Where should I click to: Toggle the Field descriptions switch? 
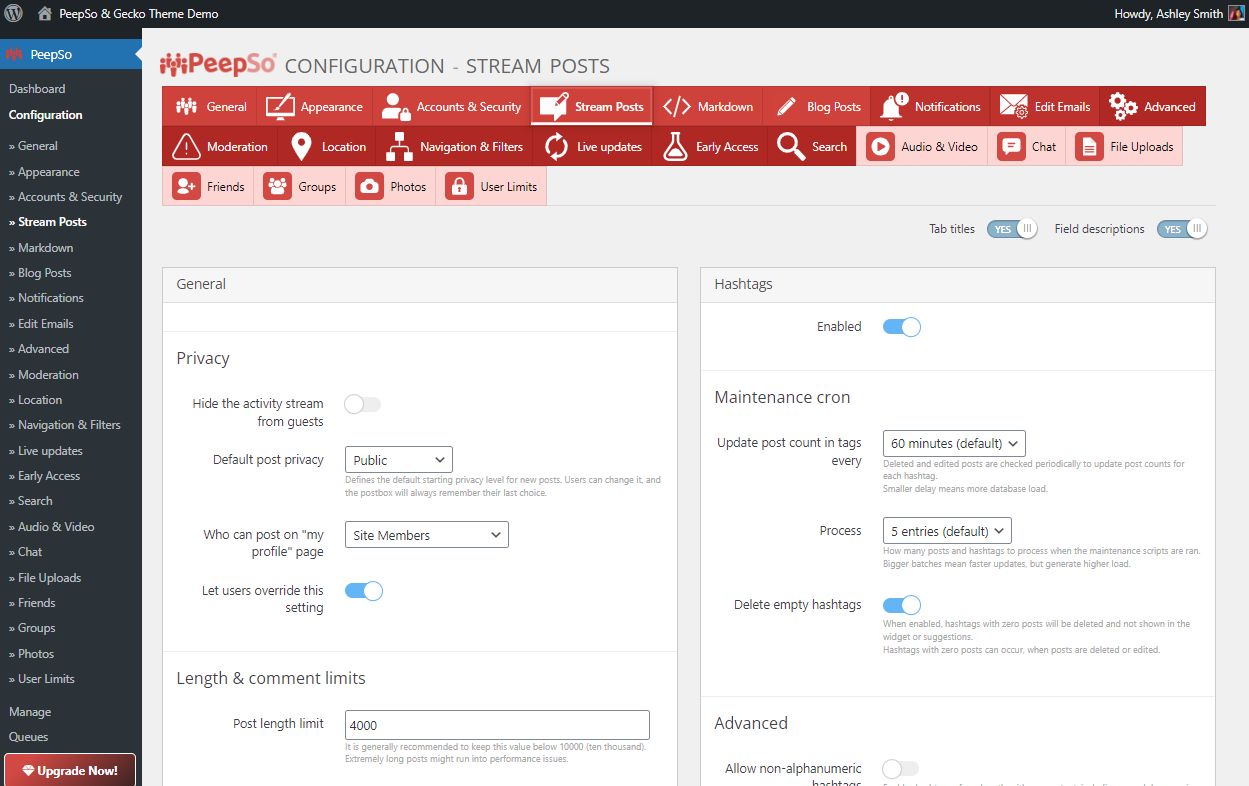[x=1182, y=229]
